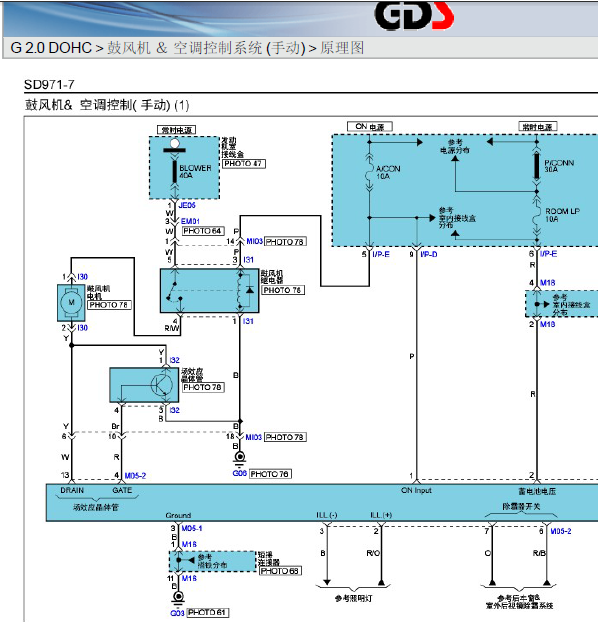Screen dimensions: 598x634
Task: Click the A/CON 10A fuse symbol
Action: pyautogui.click(x=369, y=172)
